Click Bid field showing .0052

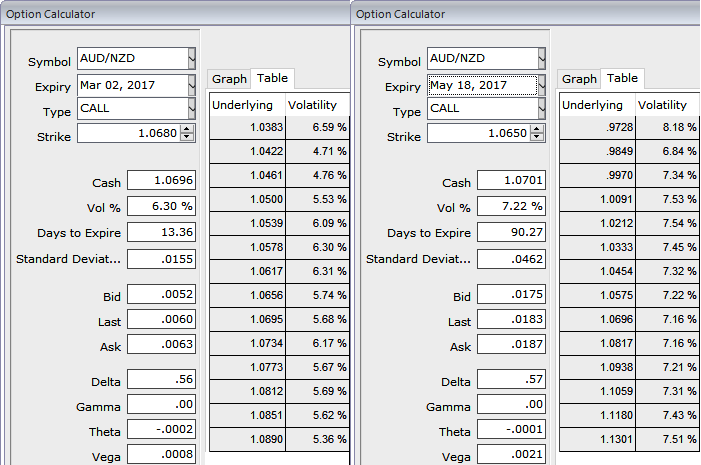pos(161,294)
